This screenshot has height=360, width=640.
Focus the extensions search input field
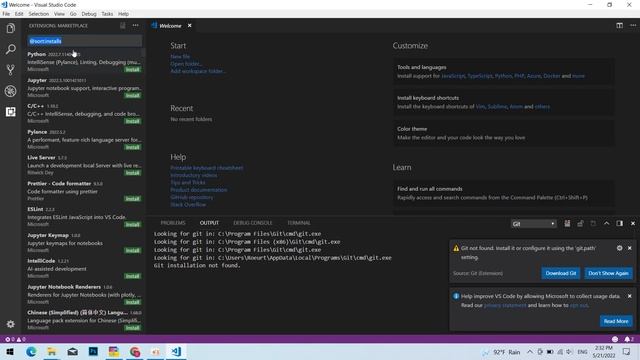pyautogui.click(x=85, y=41)
